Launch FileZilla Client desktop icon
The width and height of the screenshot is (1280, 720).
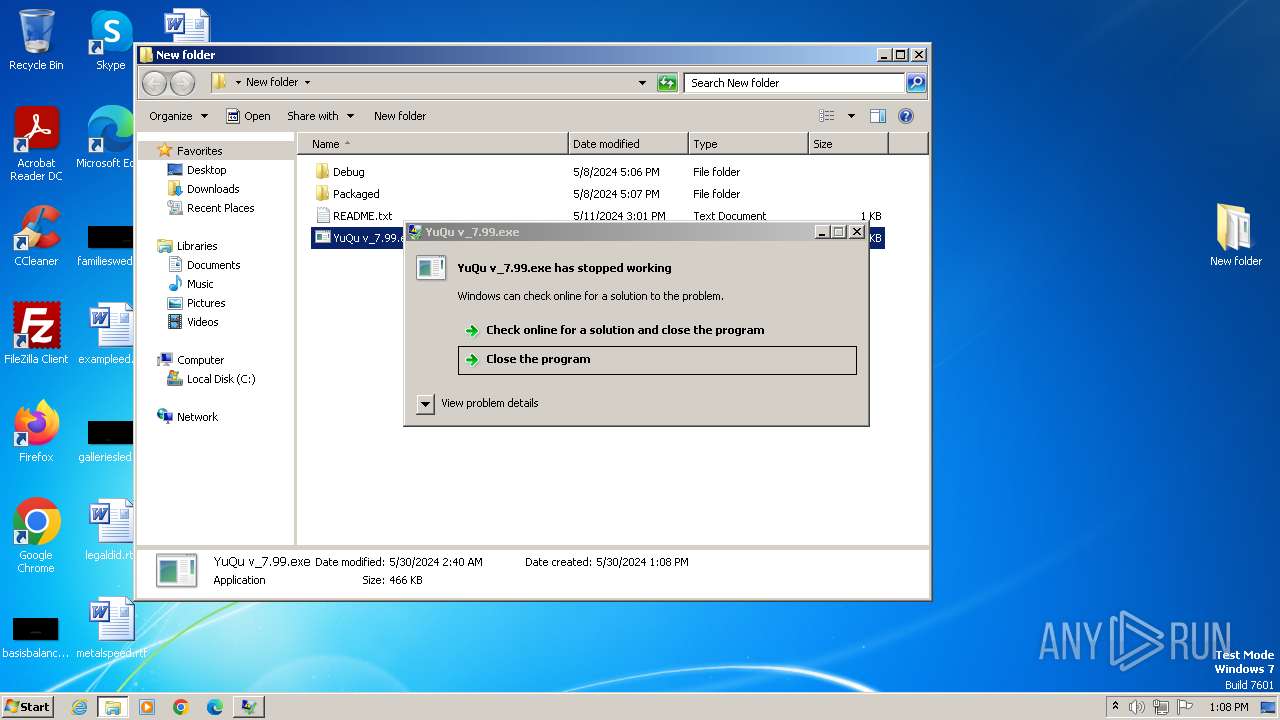[36, 333]
